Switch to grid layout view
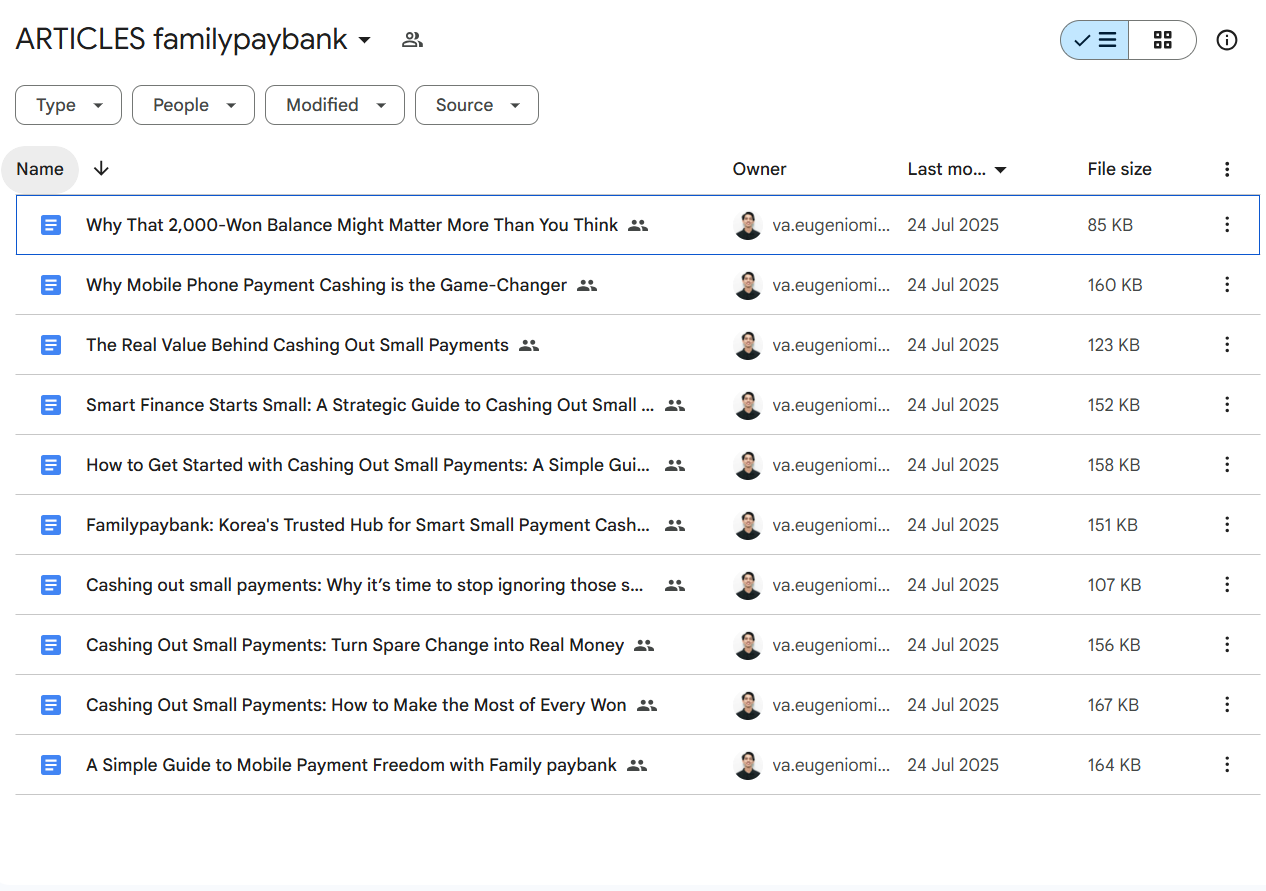This screenshot has width=1266, height=891. click(x=1162, y=40)
